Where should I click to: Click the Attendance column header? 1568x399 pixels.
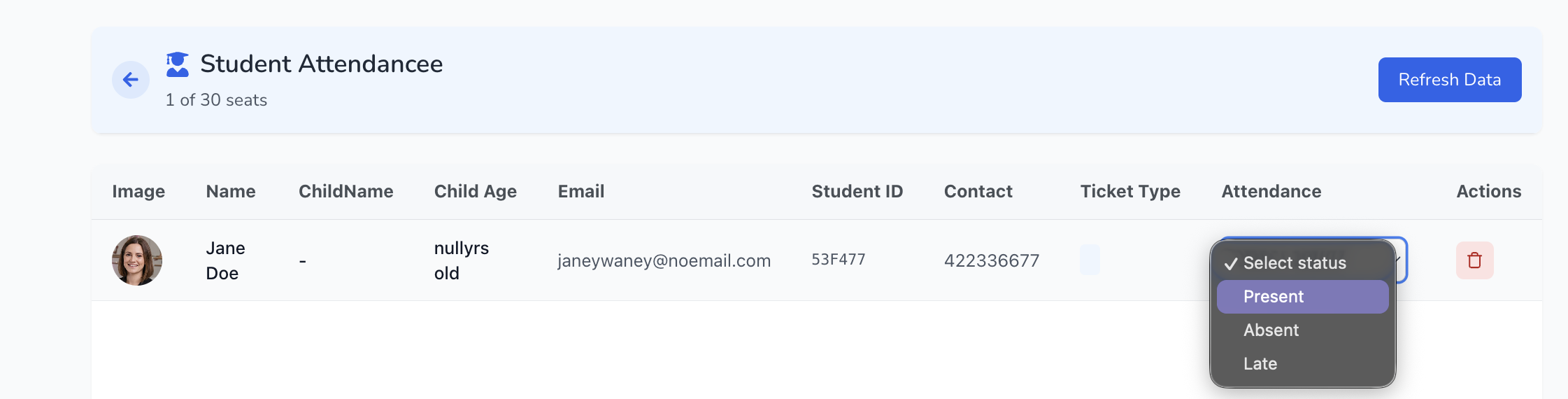click(x=1271, y=192)
